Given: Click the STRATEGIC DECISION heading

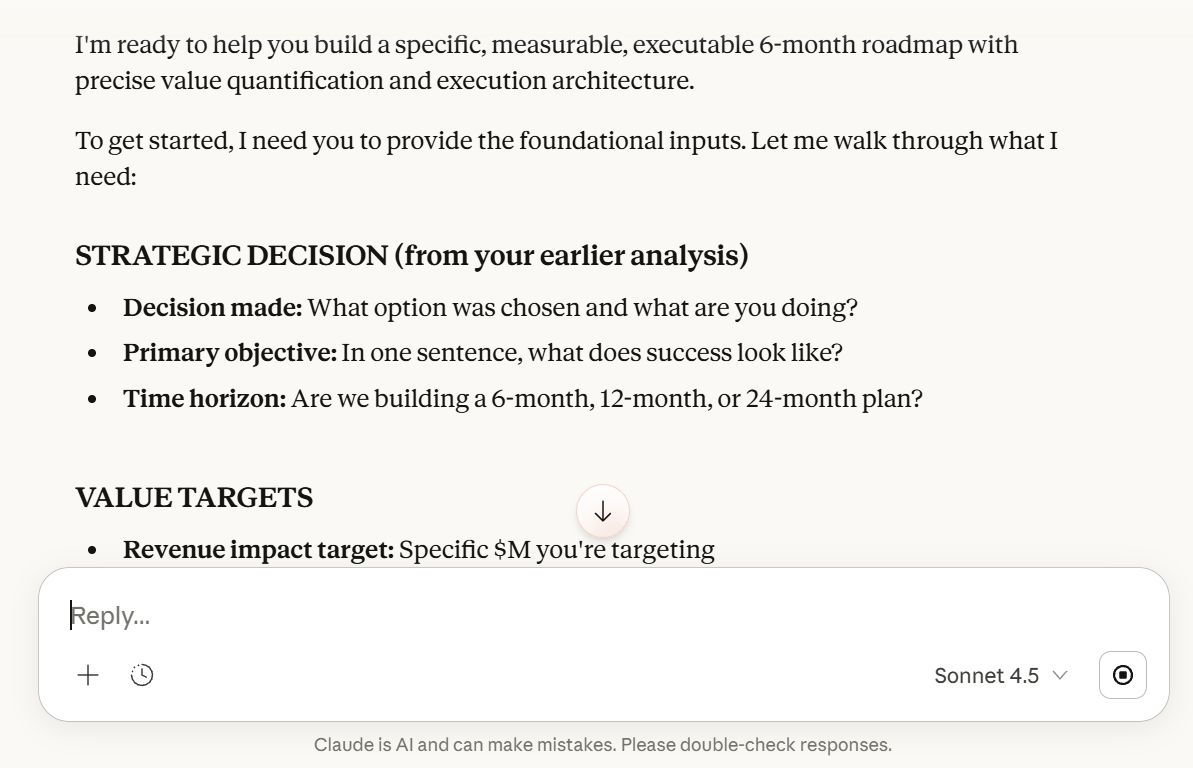Looking at the screenshot, I should tap(411, 256).
